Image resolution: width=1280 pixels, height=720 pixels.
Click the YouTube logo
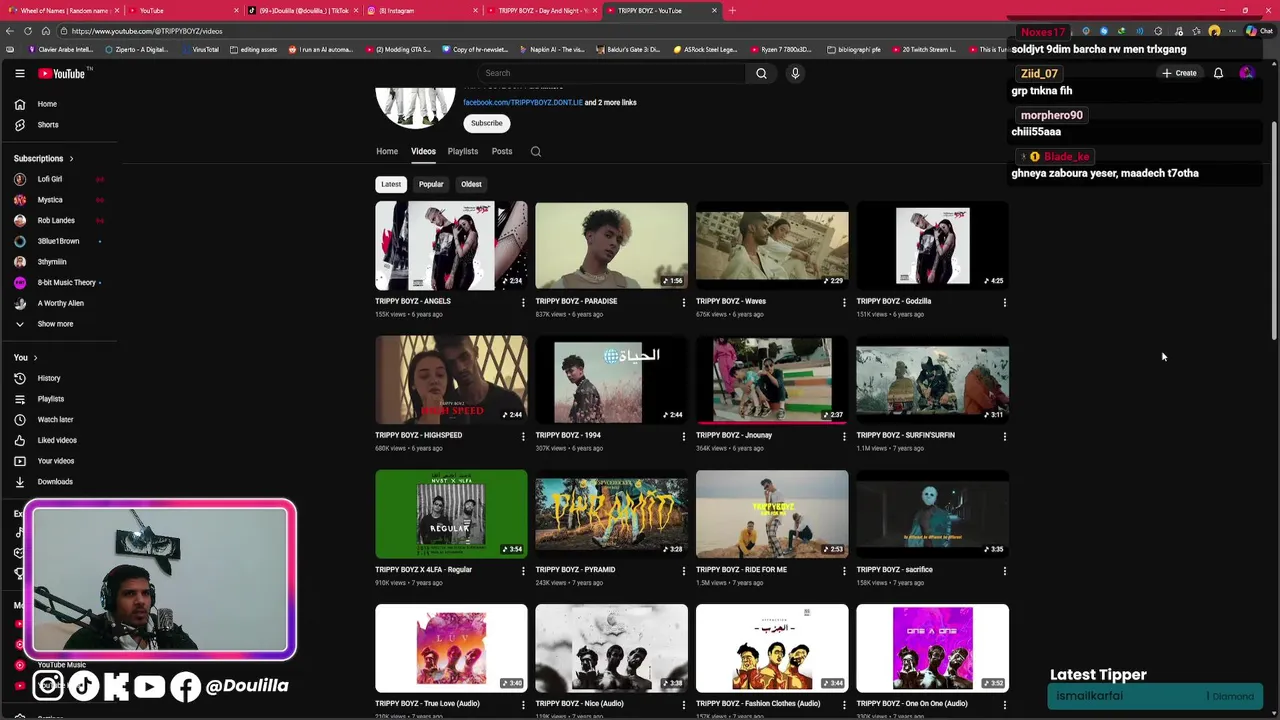[62, 73]
